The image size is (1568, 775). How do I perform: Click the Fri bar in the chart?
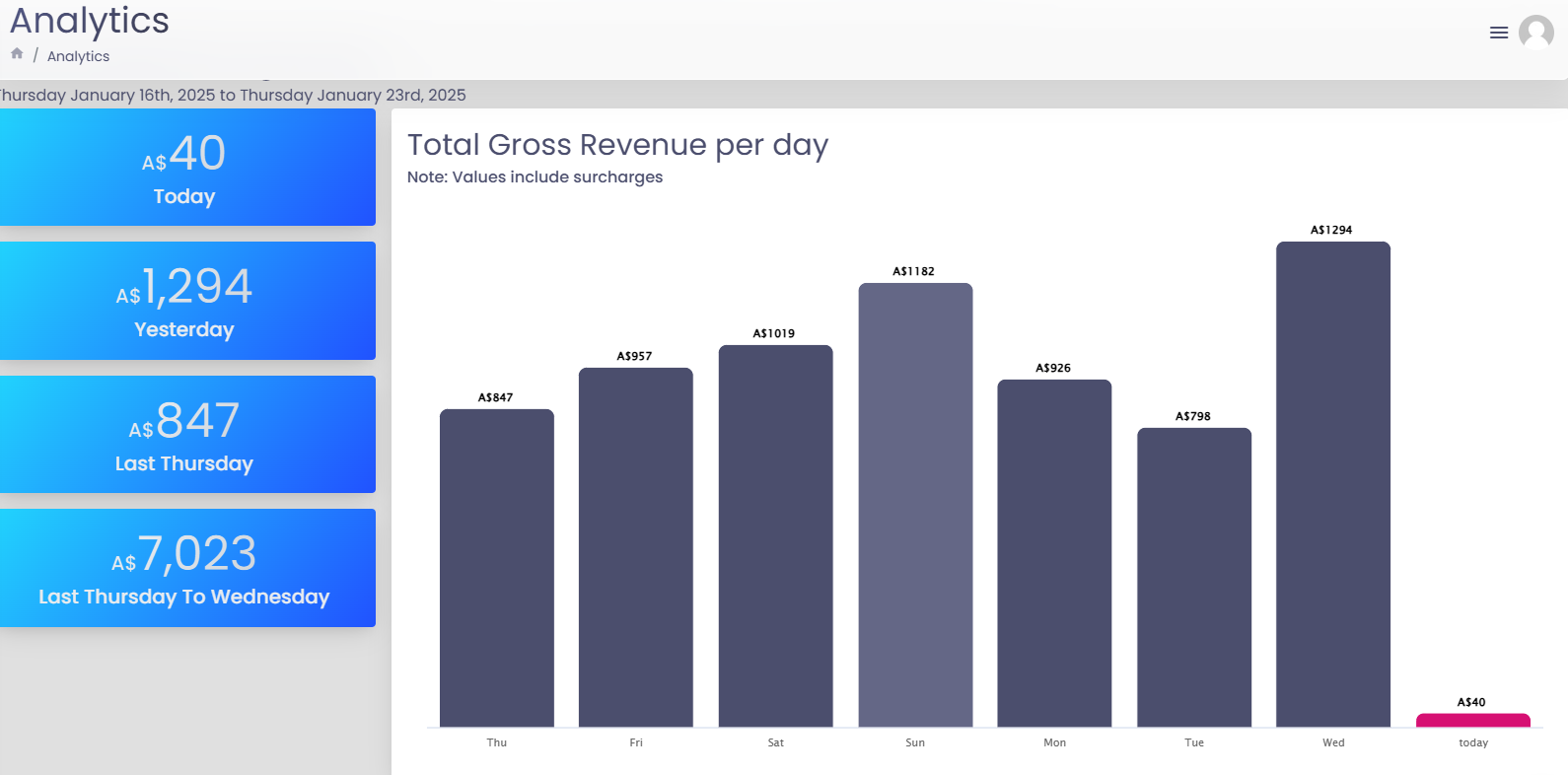point(636,547)
